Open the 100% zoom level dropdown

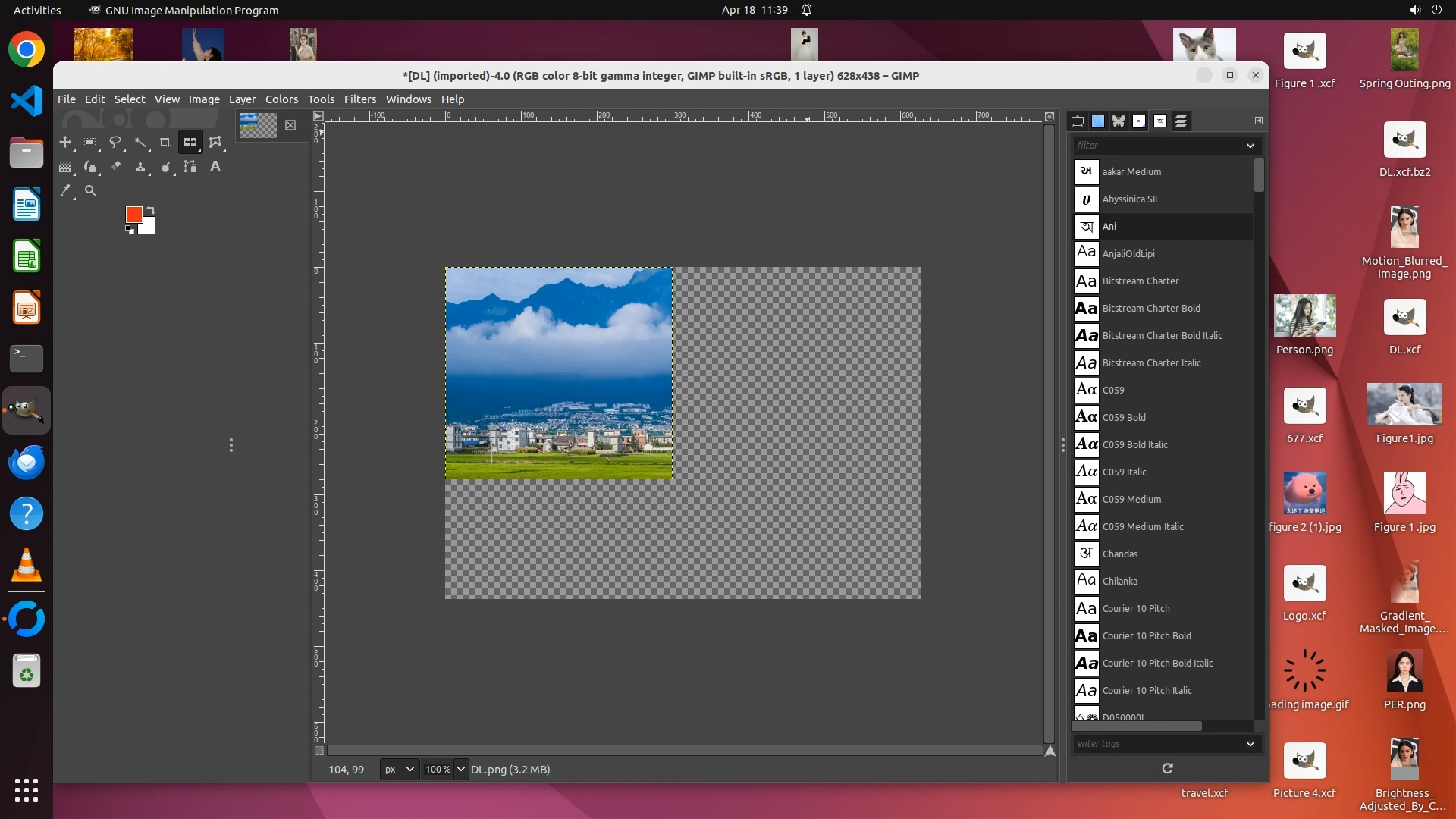pyautogui.click(x=460, y=769)
